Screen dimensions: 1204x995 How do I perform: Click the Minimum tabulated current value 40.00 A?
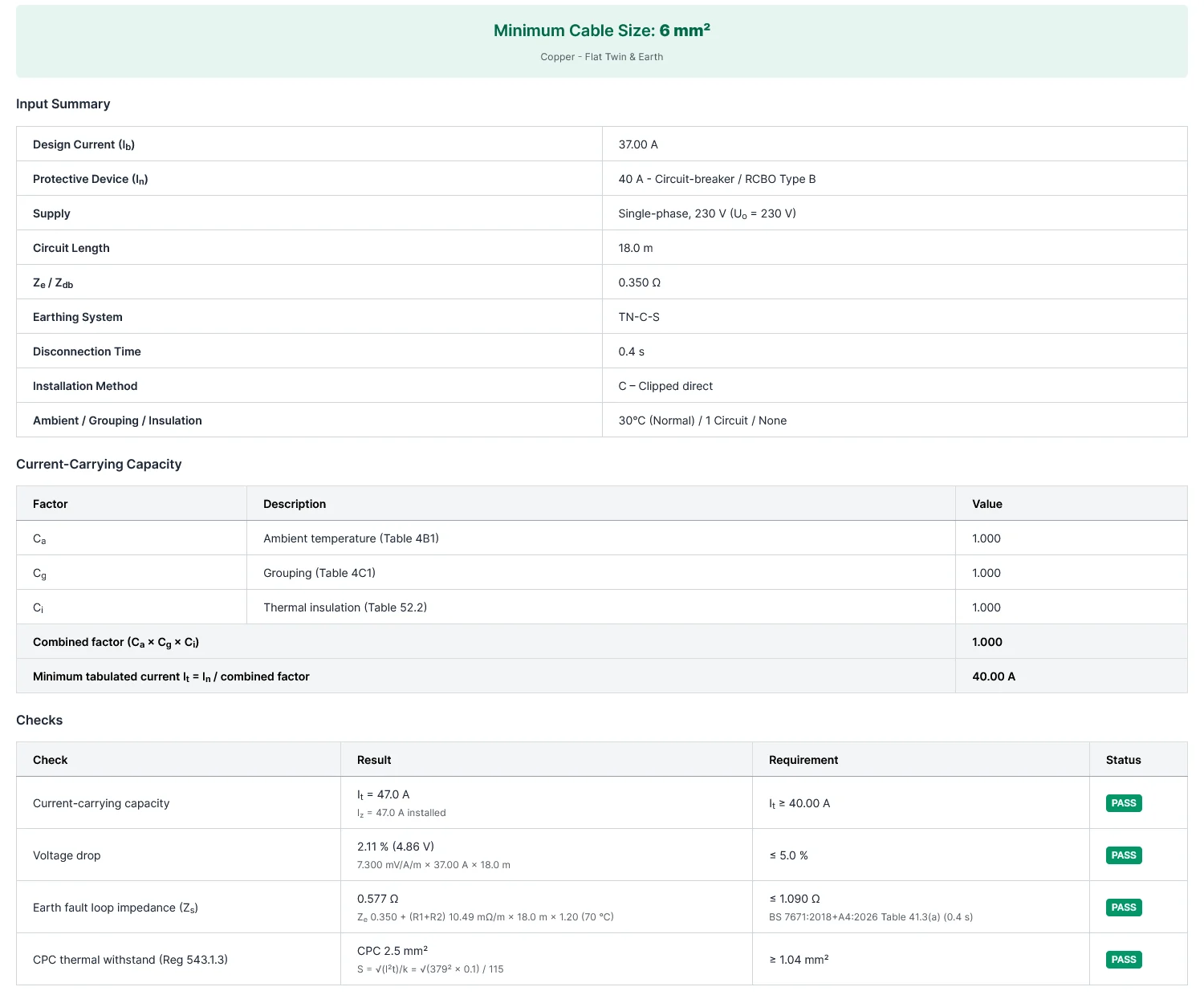coord(994,676)
